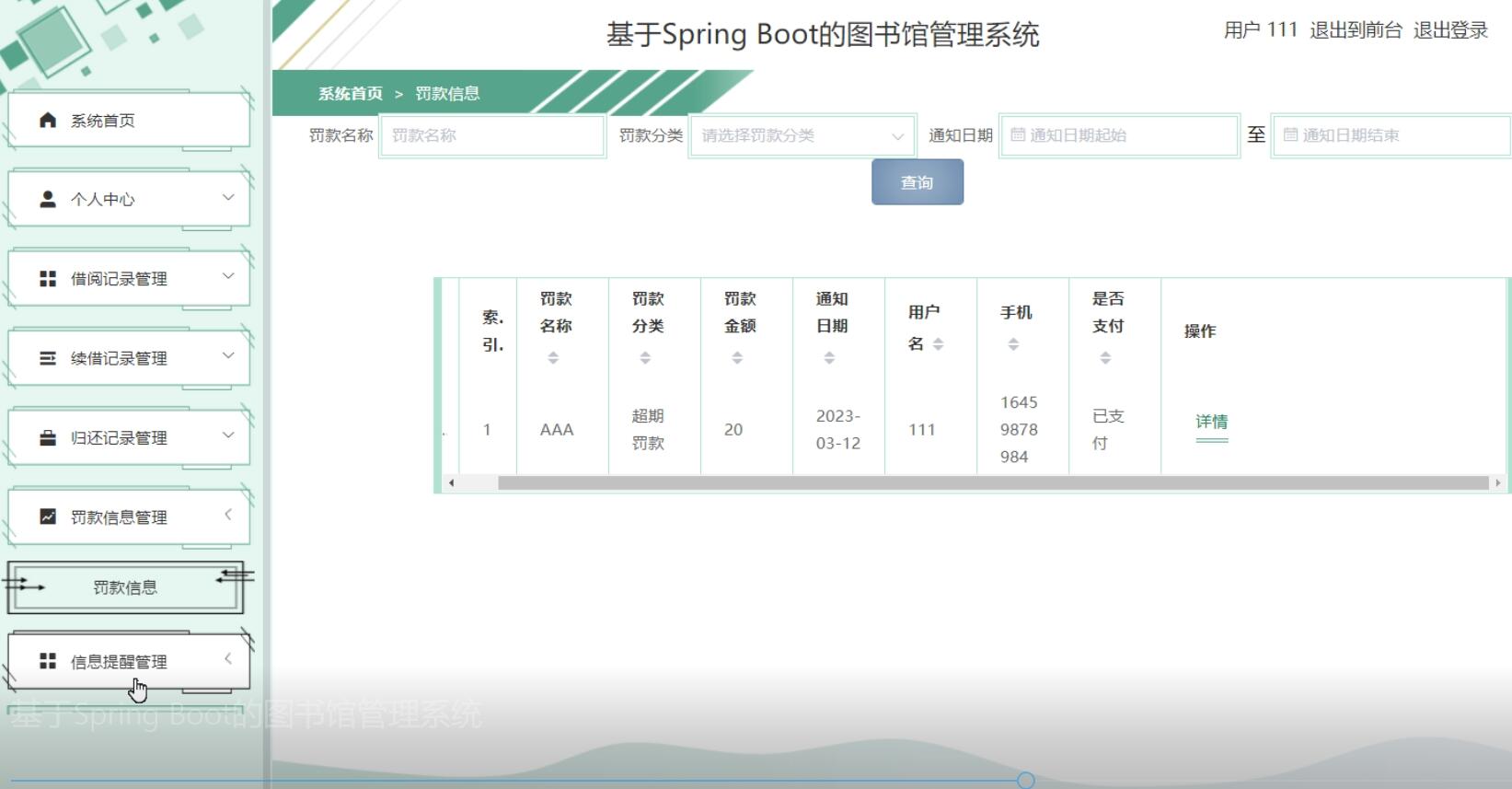Click 操作 column header
Viewport: 1512px width, 789px height.
click(x=1200, y=331)
